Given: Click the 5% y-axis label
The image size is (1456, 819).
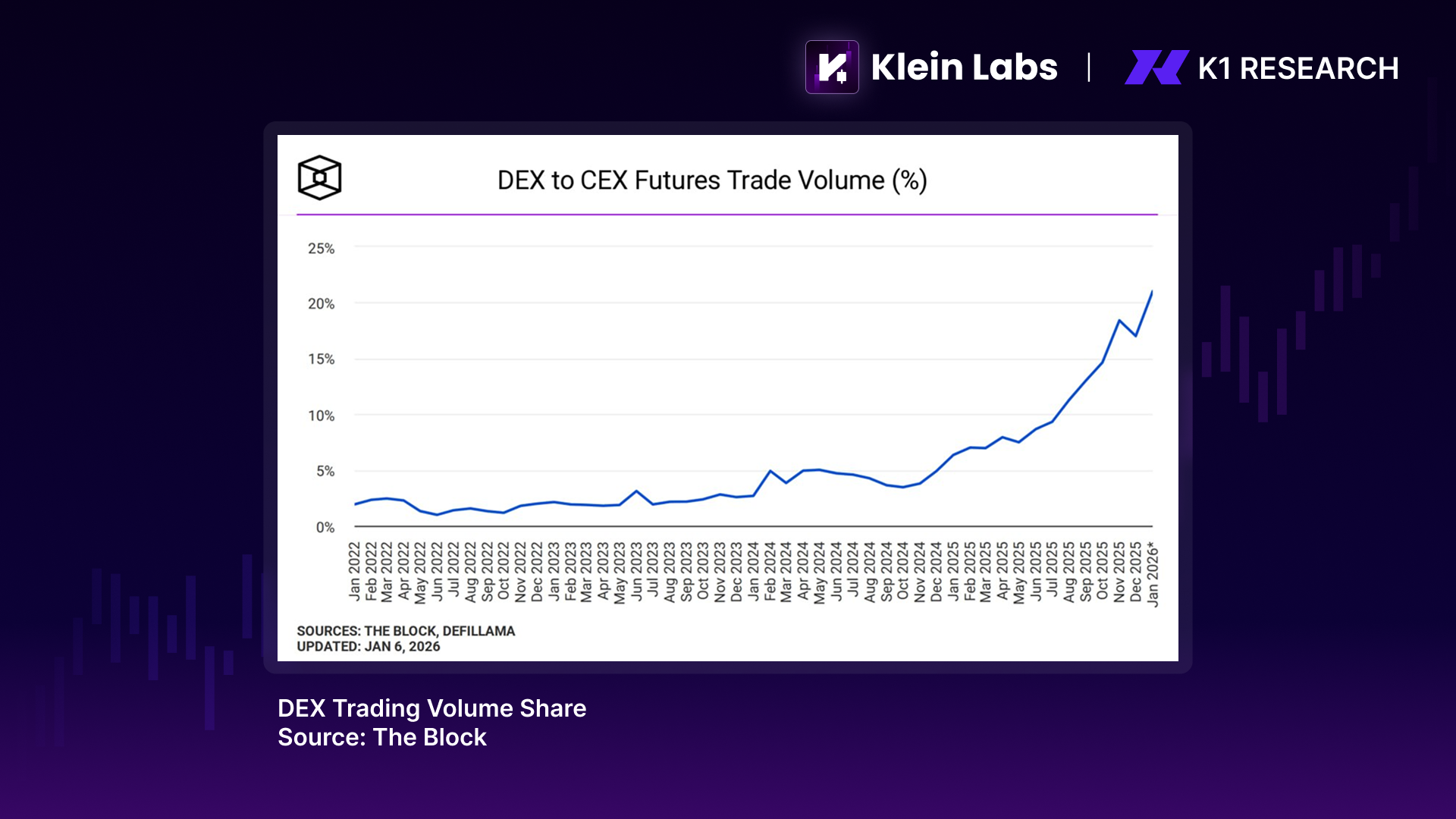Looking at the screenshot, I should (325, 471).
